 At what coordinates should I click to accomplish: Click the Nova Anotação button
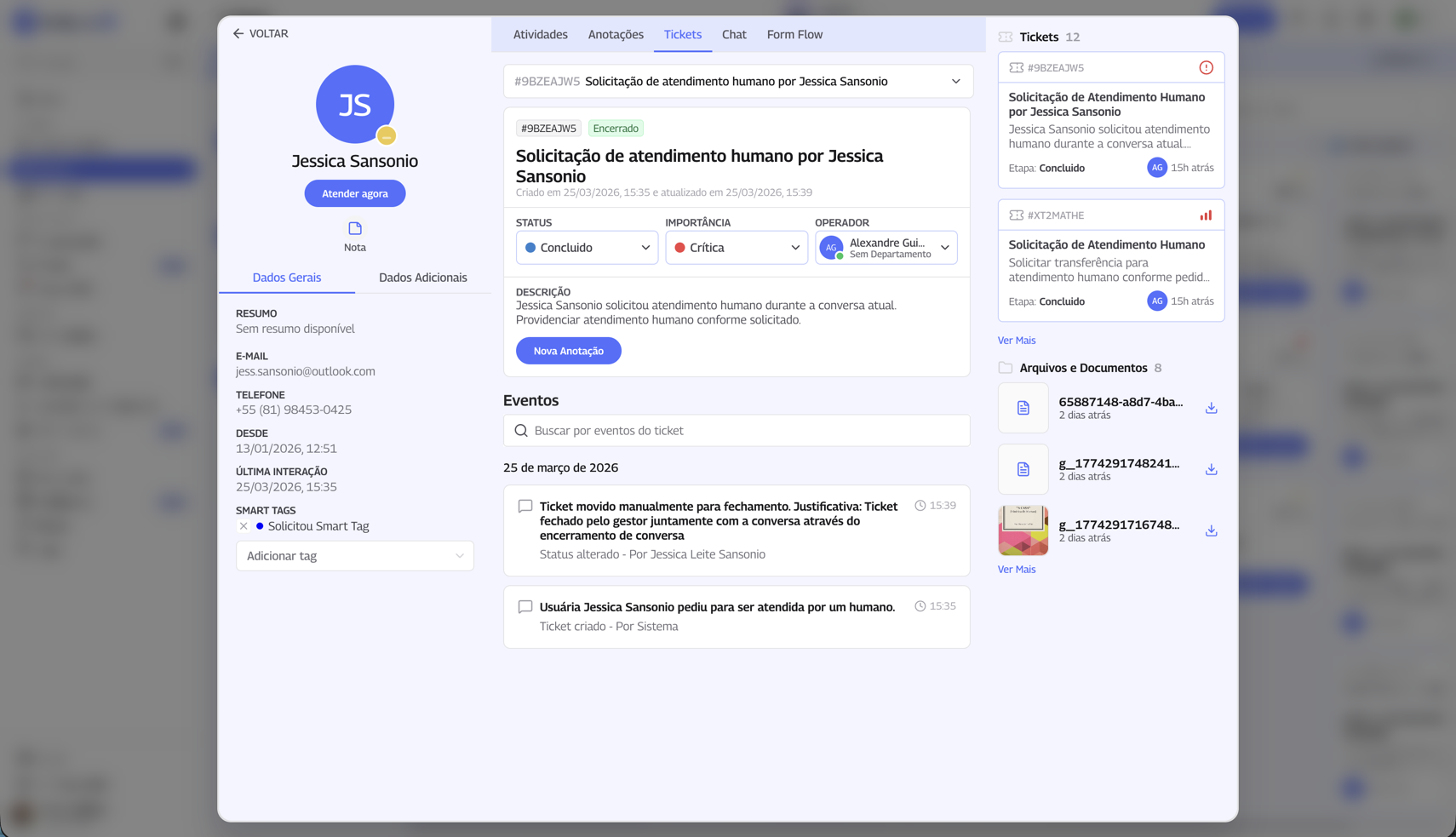[568, 351]
